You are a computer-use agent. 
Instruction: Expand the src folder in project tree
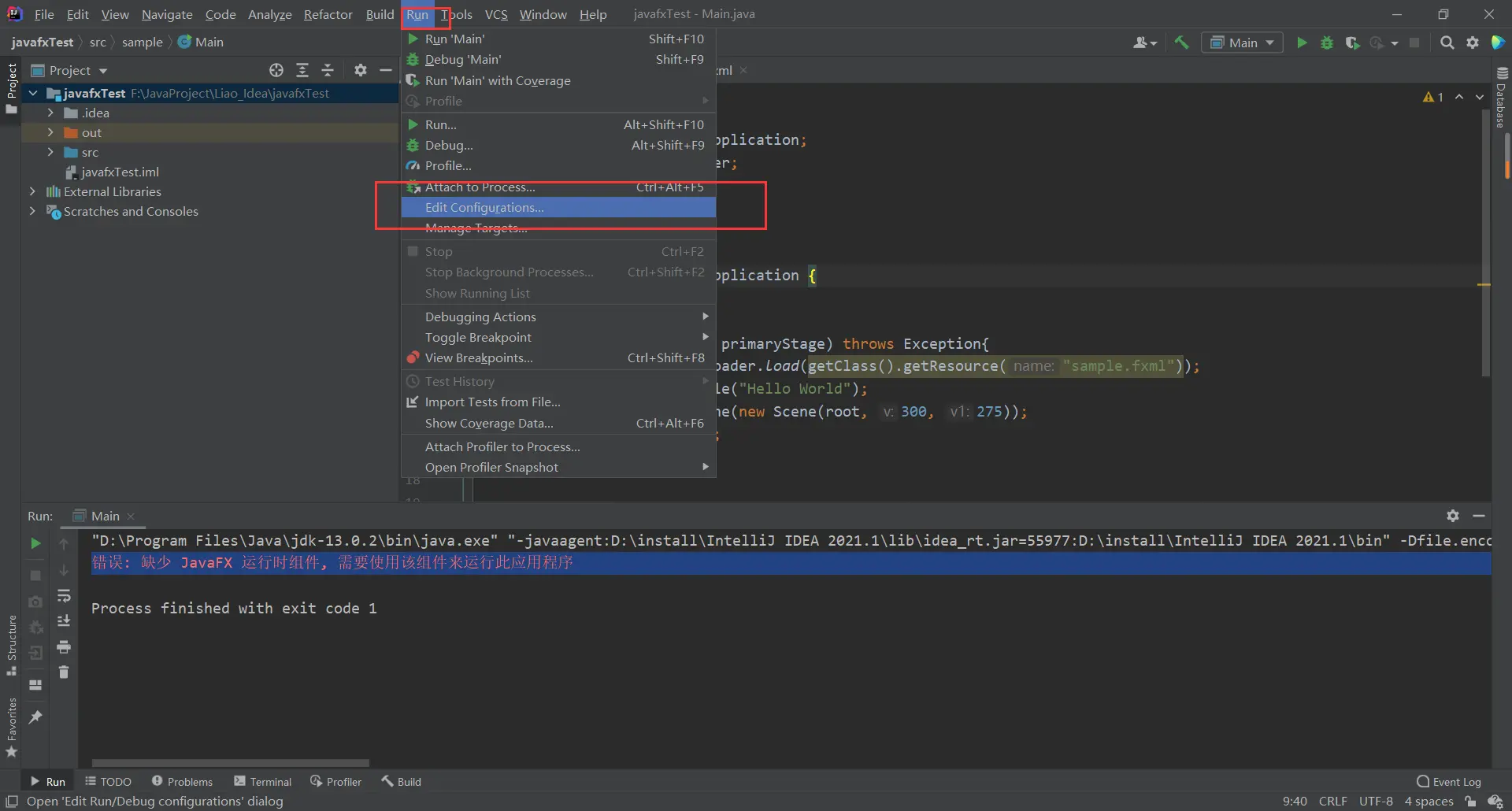tap(50, 152)
